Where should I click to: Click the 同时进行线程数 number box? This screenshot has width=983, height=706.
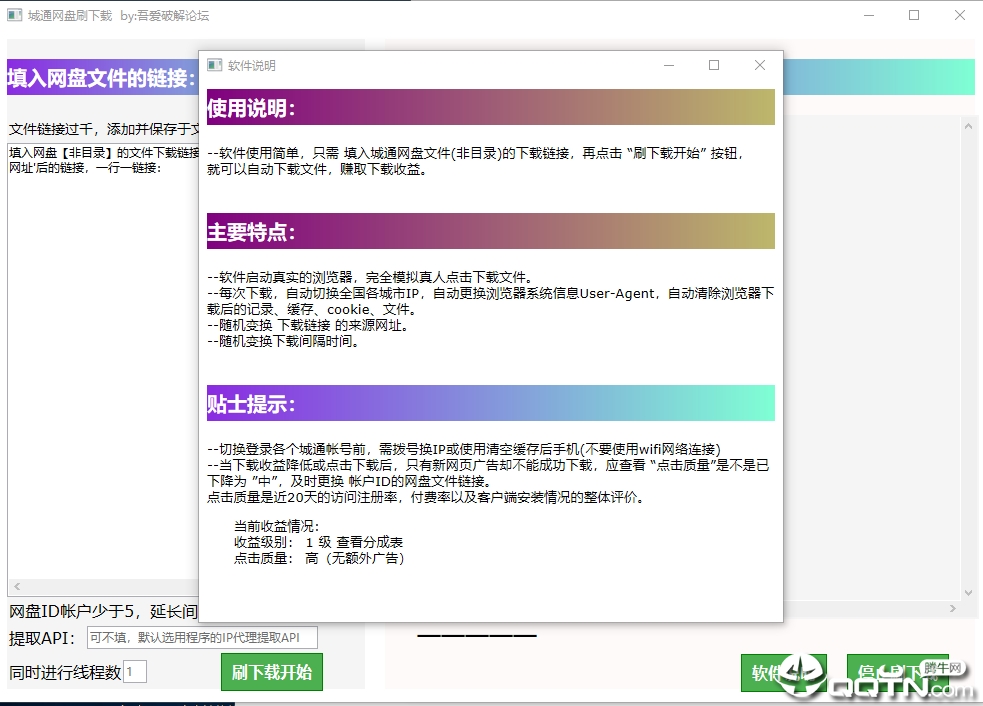pyautogui.click(x=135, y=672)
